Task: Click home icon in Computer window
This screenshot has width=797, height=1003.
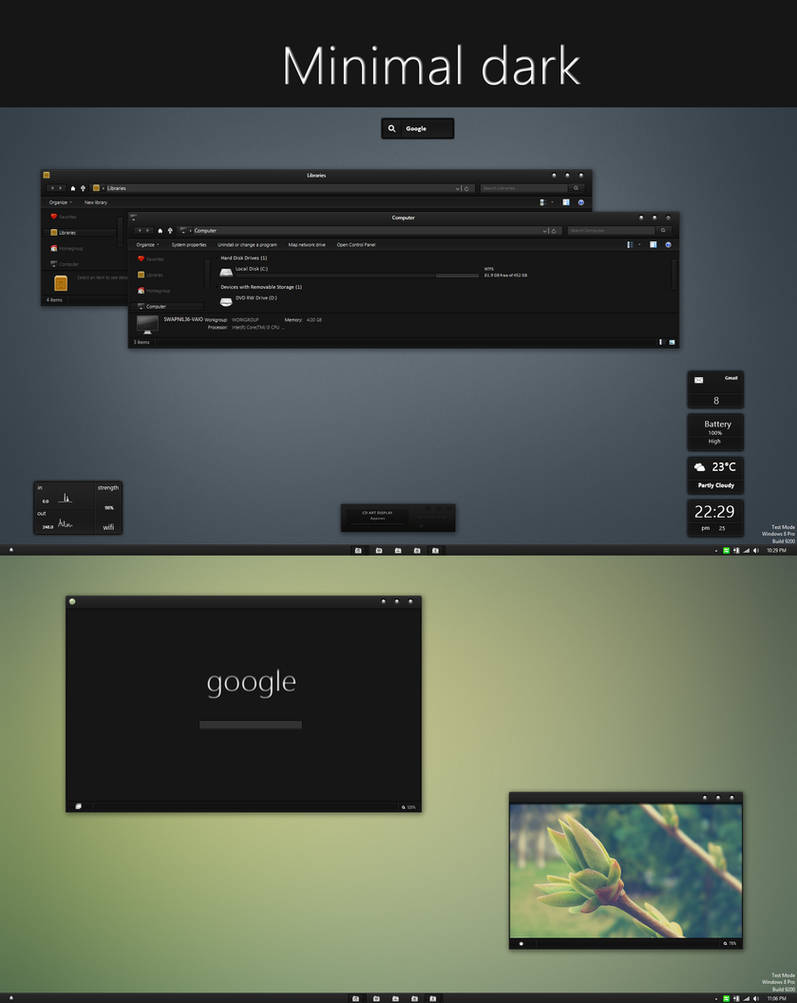Action: (160, 230)
